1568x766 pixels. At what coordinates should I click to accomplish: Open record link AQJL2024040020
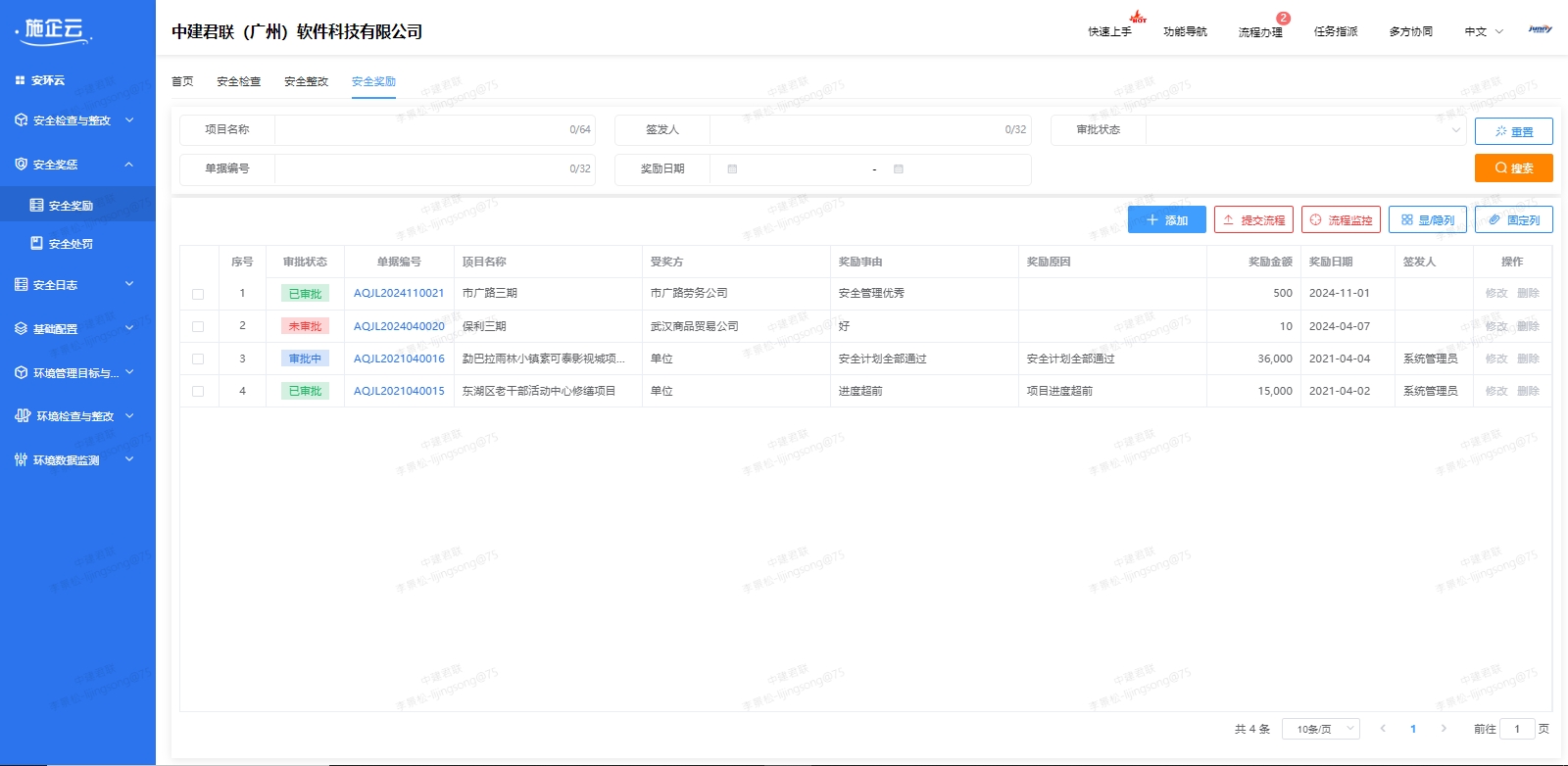click(399, 326)
